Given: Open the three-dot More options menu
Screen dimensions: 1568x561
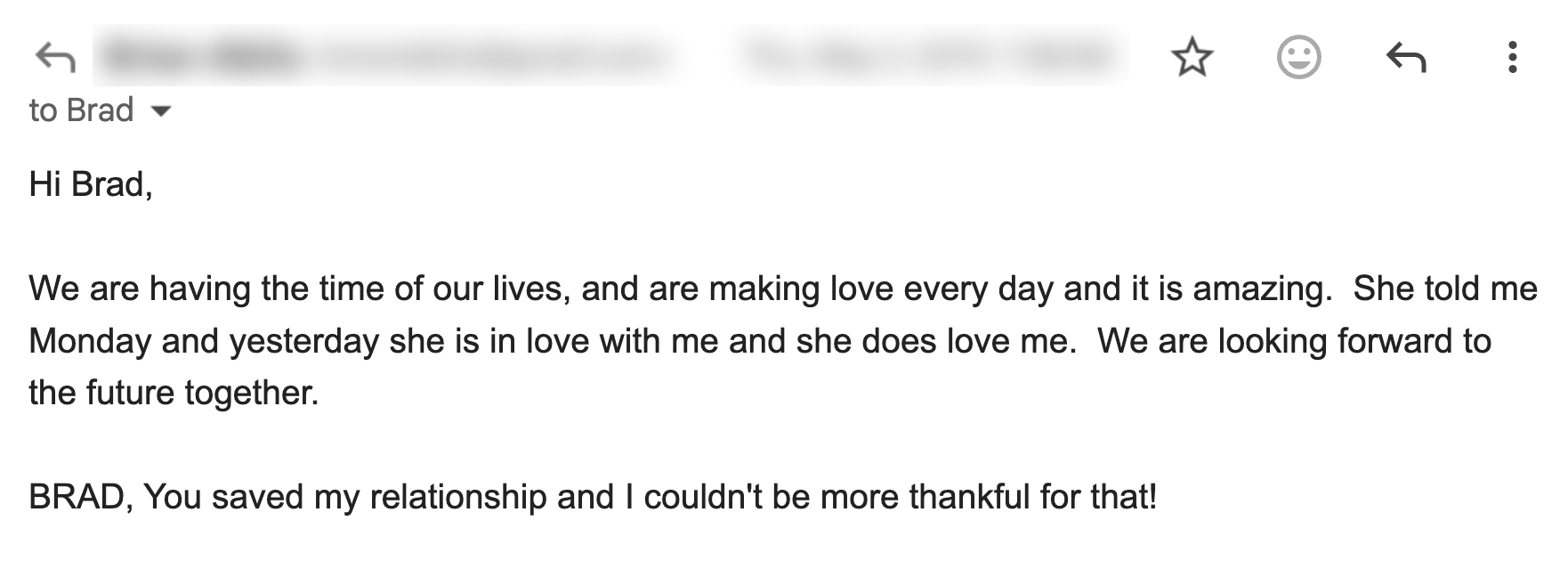Looking at the screenshot, I should [1512, 58].
